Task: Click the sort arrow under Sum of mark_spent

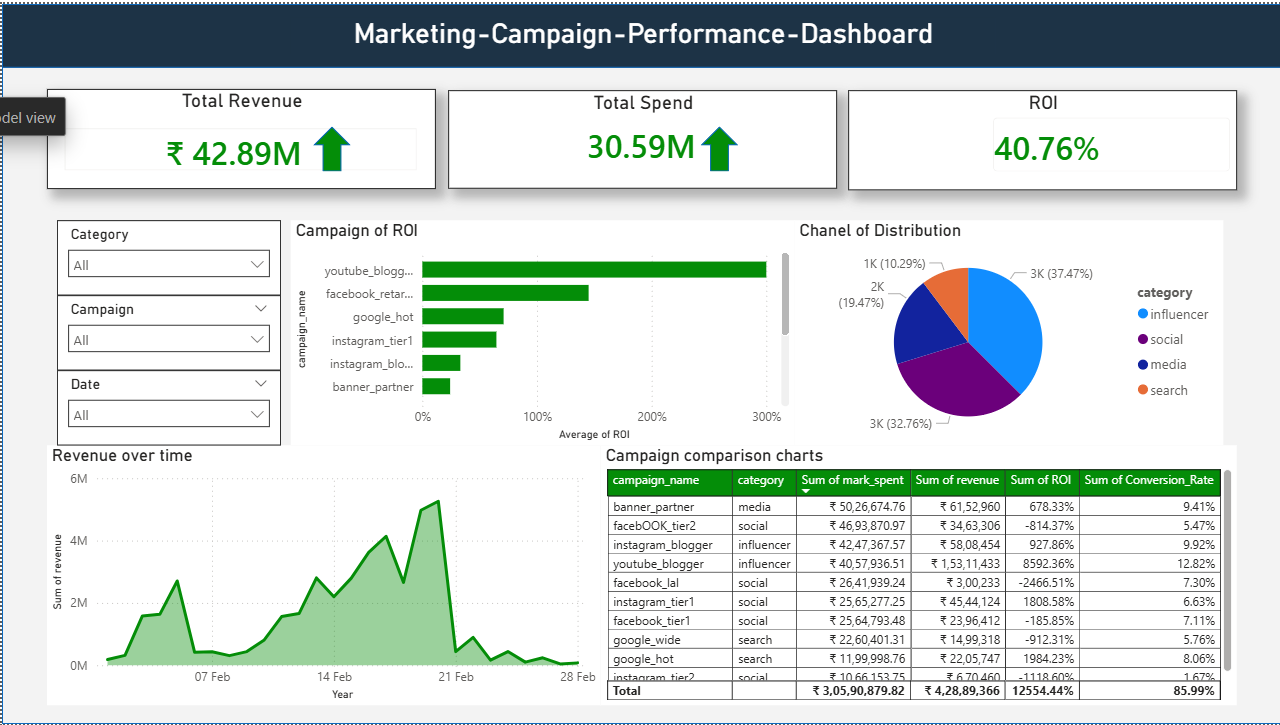Action: (806, 491)
